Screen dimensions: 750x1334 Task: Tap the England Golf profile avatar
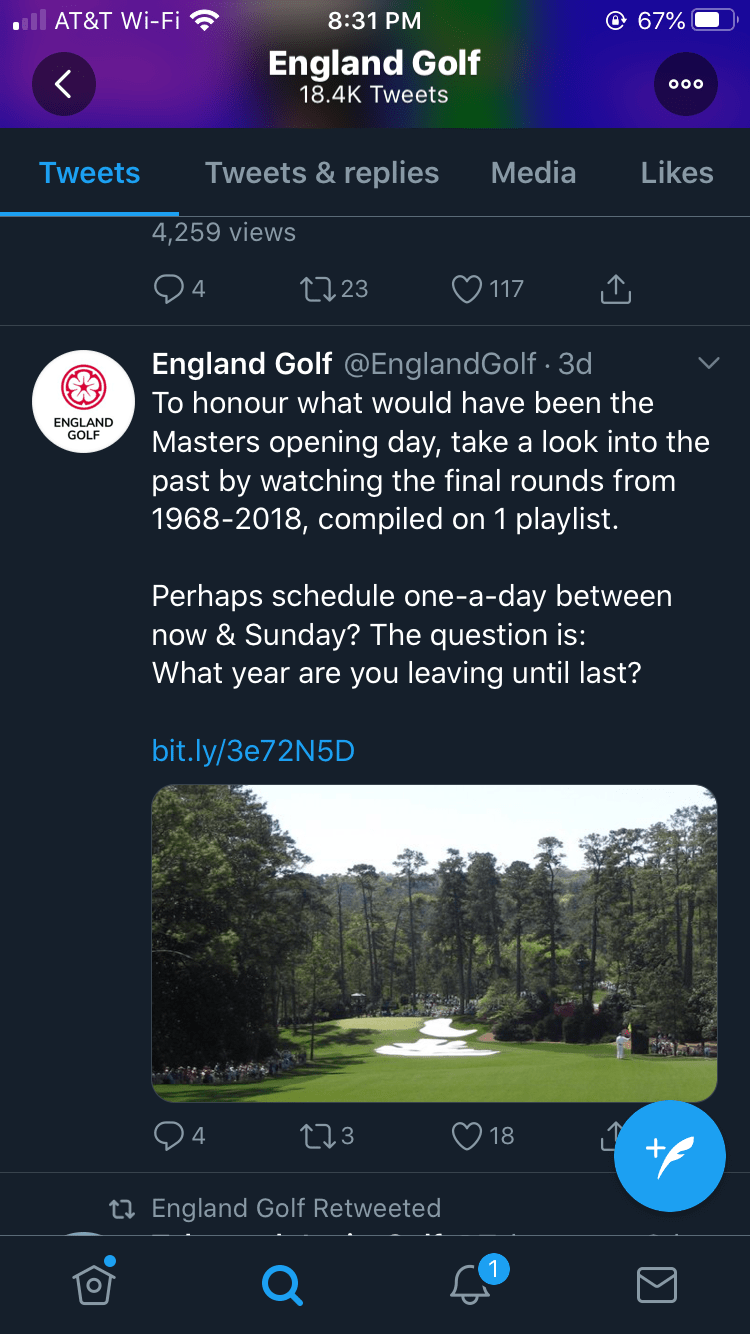[x=84, y=402]
